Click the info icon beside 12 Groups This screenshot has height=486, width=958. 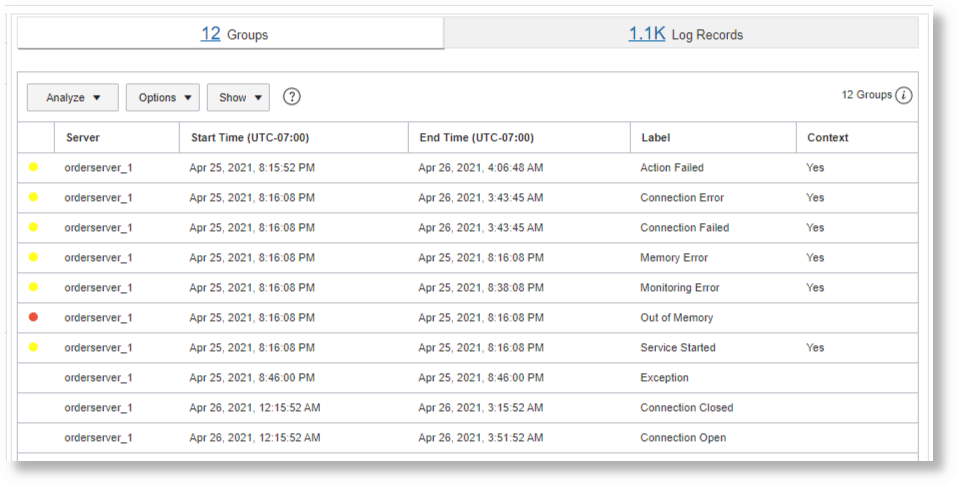(x=904, y=96)
